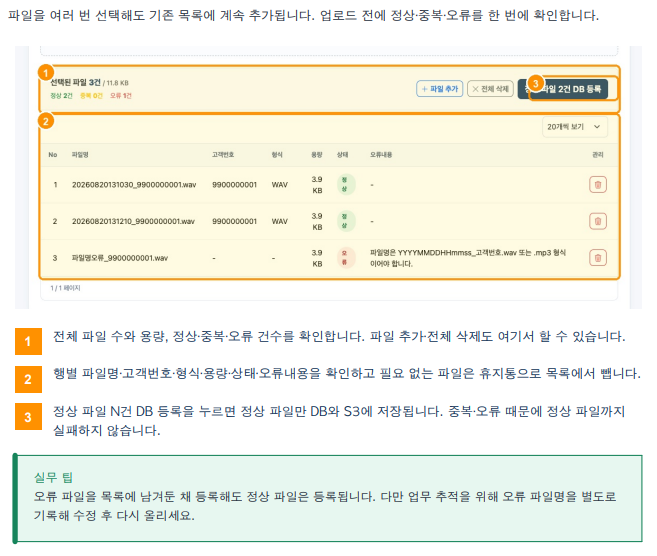Screen dimensions: 657x556
Task: Click orange callout badge number 2
Action: (46, 122)
